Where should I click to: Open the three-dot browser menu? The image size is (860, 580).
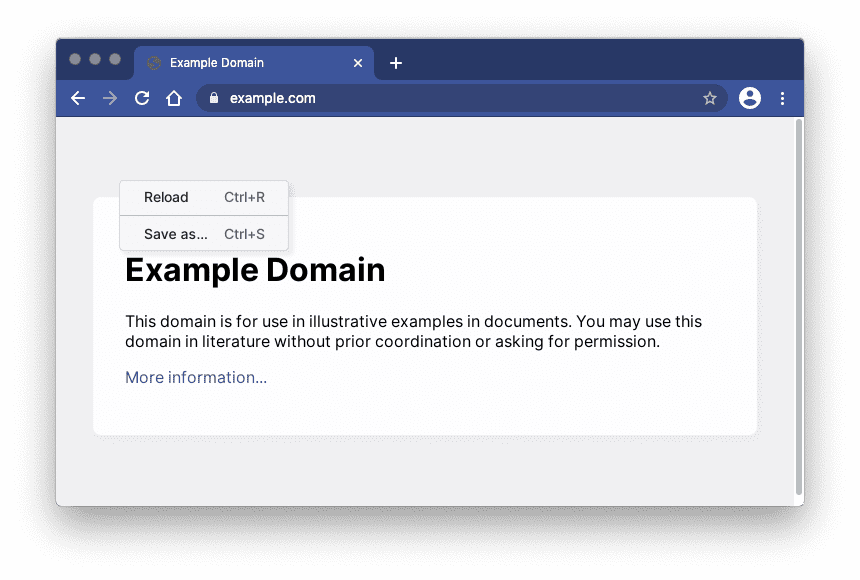pos(782,98)
